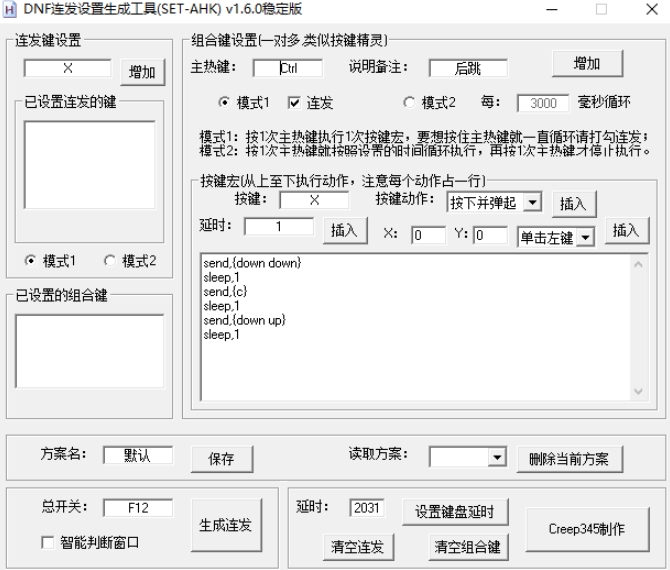670x570 pixels.
Task: Enable the 智能判断窗口 checkbox
Action: coord(47,543)
